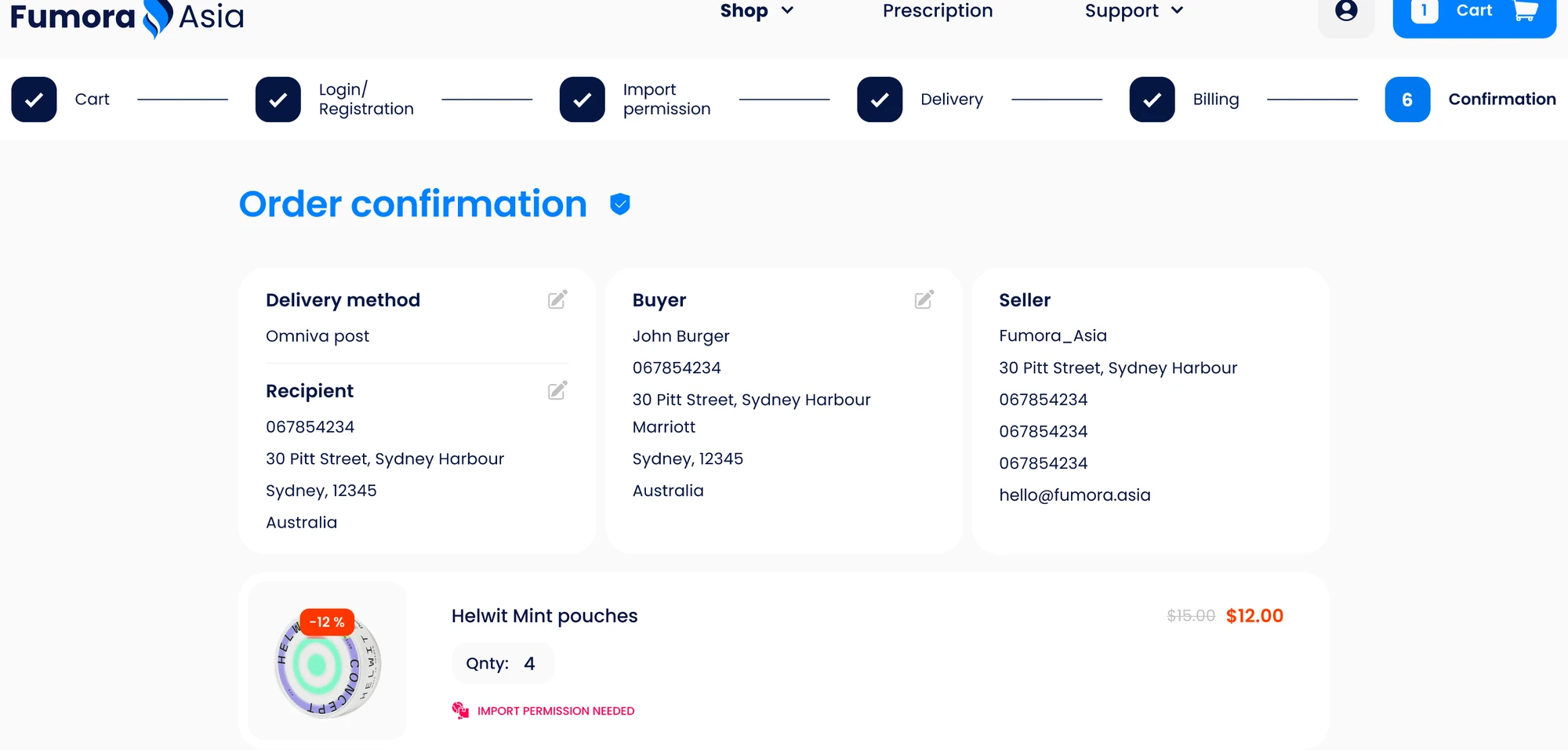Go to the Import permission step label
Image resolution: width=1568 pixels, height=750 pixels.
667,100
